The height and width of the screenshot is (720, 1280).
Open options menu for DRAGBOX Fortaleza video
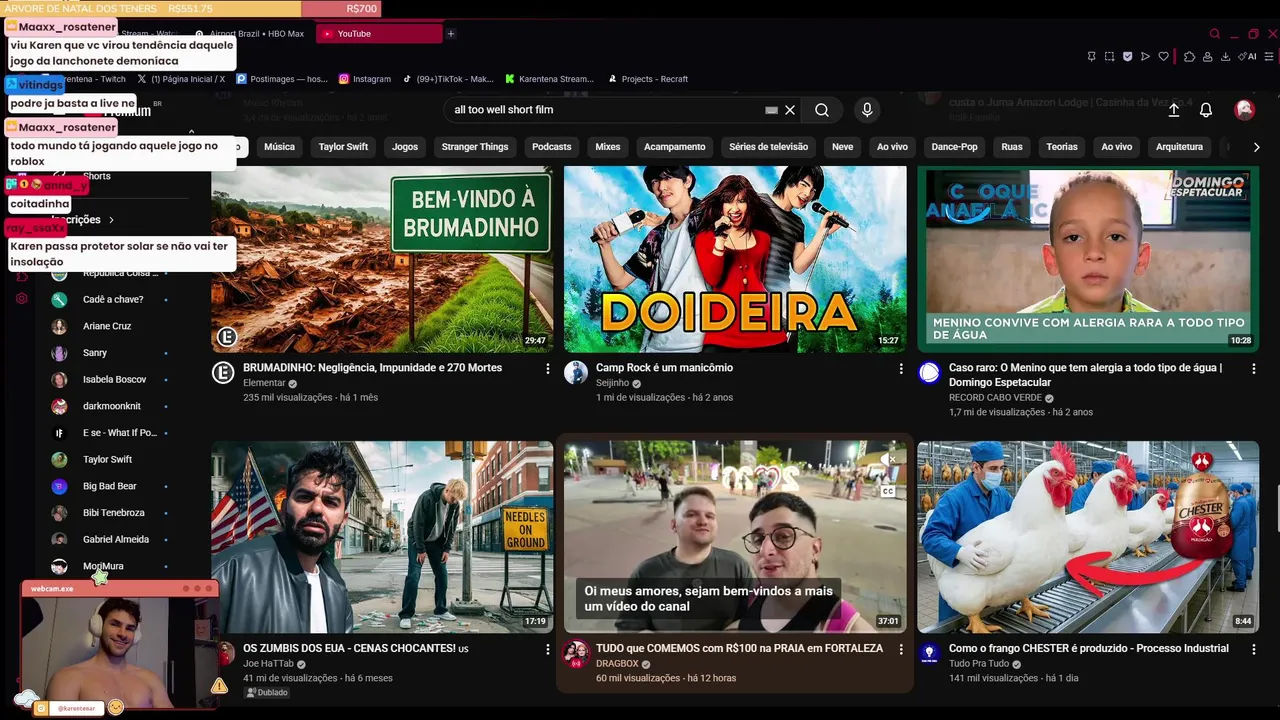coord(900,650)
